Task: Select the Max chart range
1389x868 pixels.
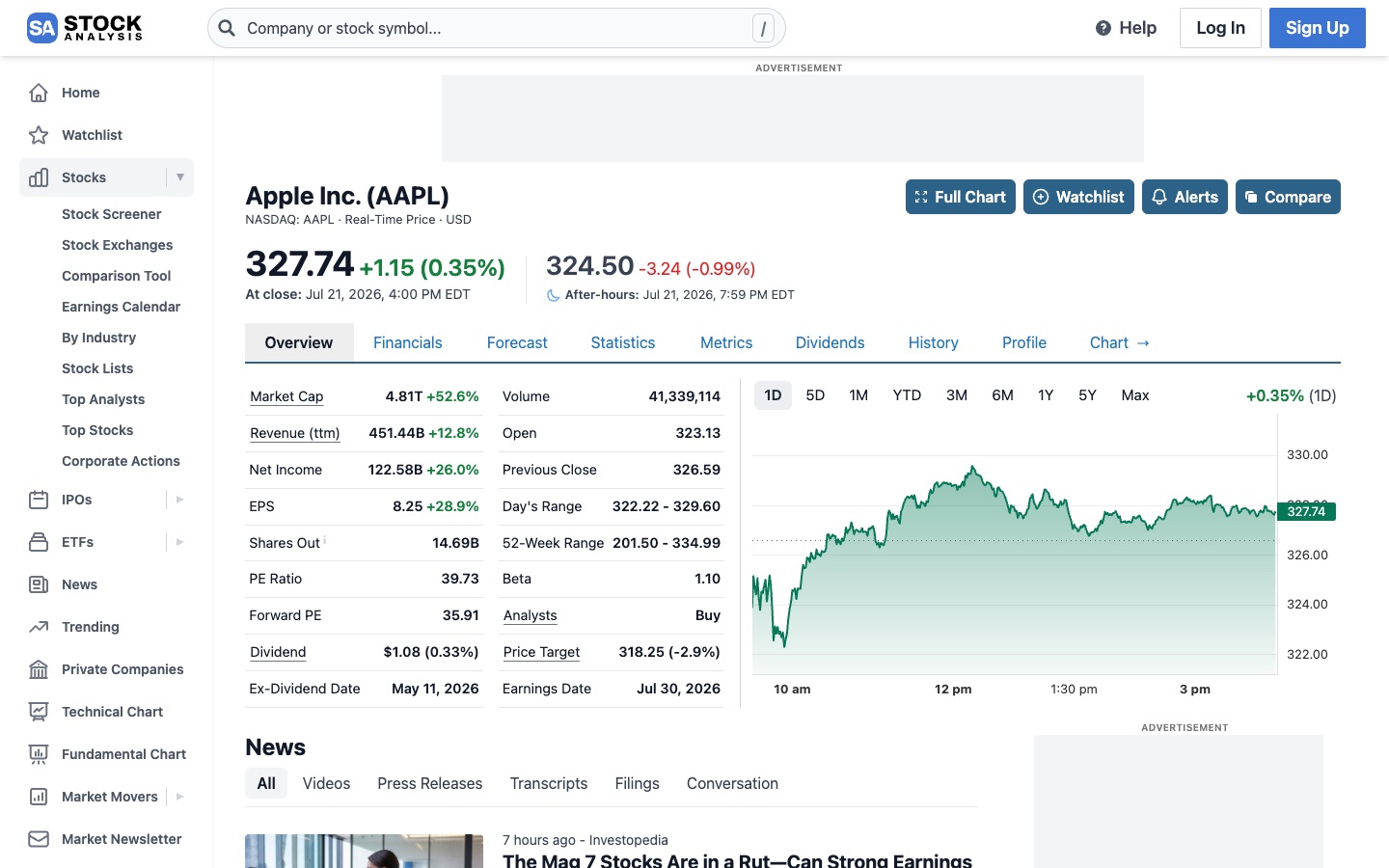Action: coord(1135,395)
